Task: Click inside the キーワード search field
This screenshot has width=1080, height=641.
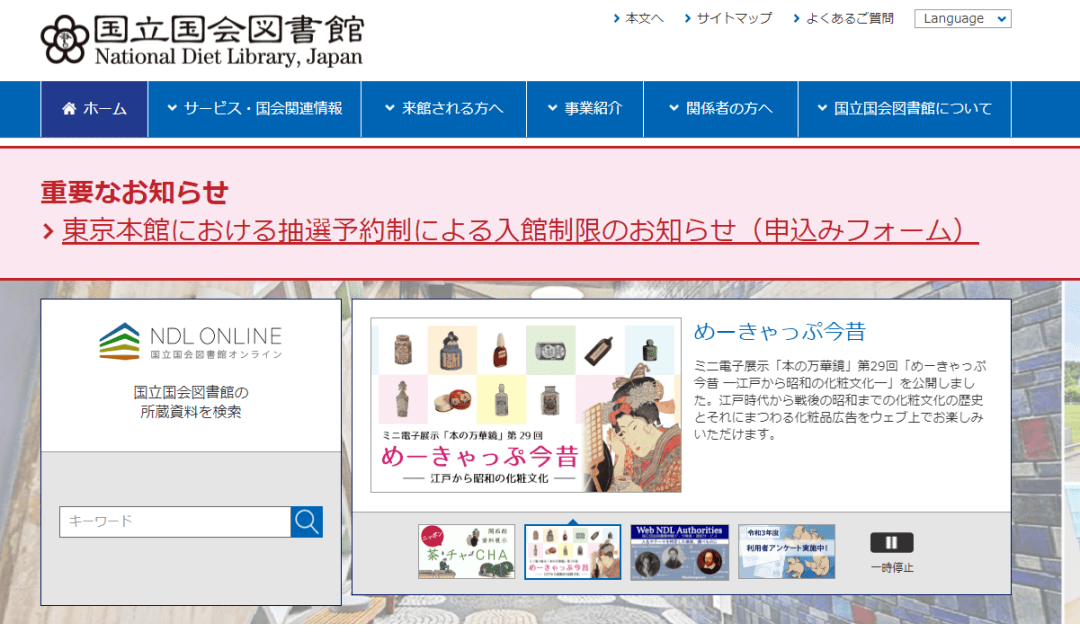Action: 170,522
